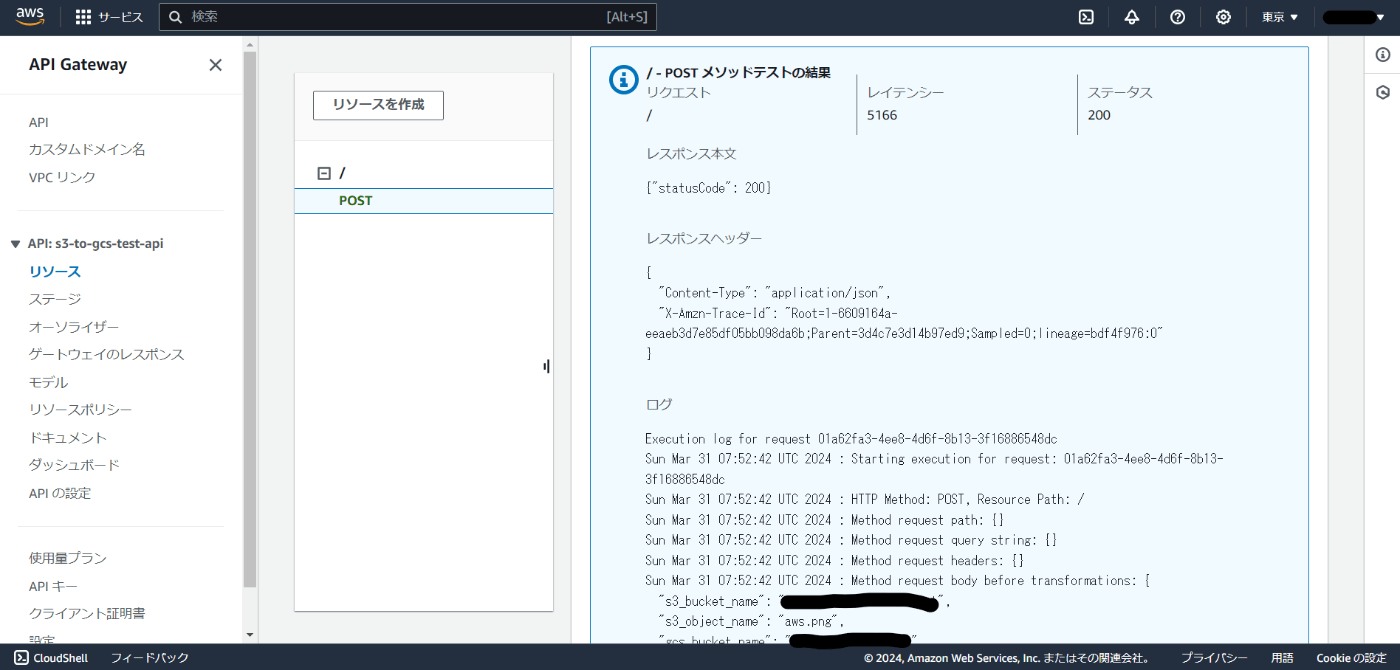Image resolution: width=1400 pixels, height=670 pixels.
Task: Click the status value 200
Action: click(x=1099, y=115)
